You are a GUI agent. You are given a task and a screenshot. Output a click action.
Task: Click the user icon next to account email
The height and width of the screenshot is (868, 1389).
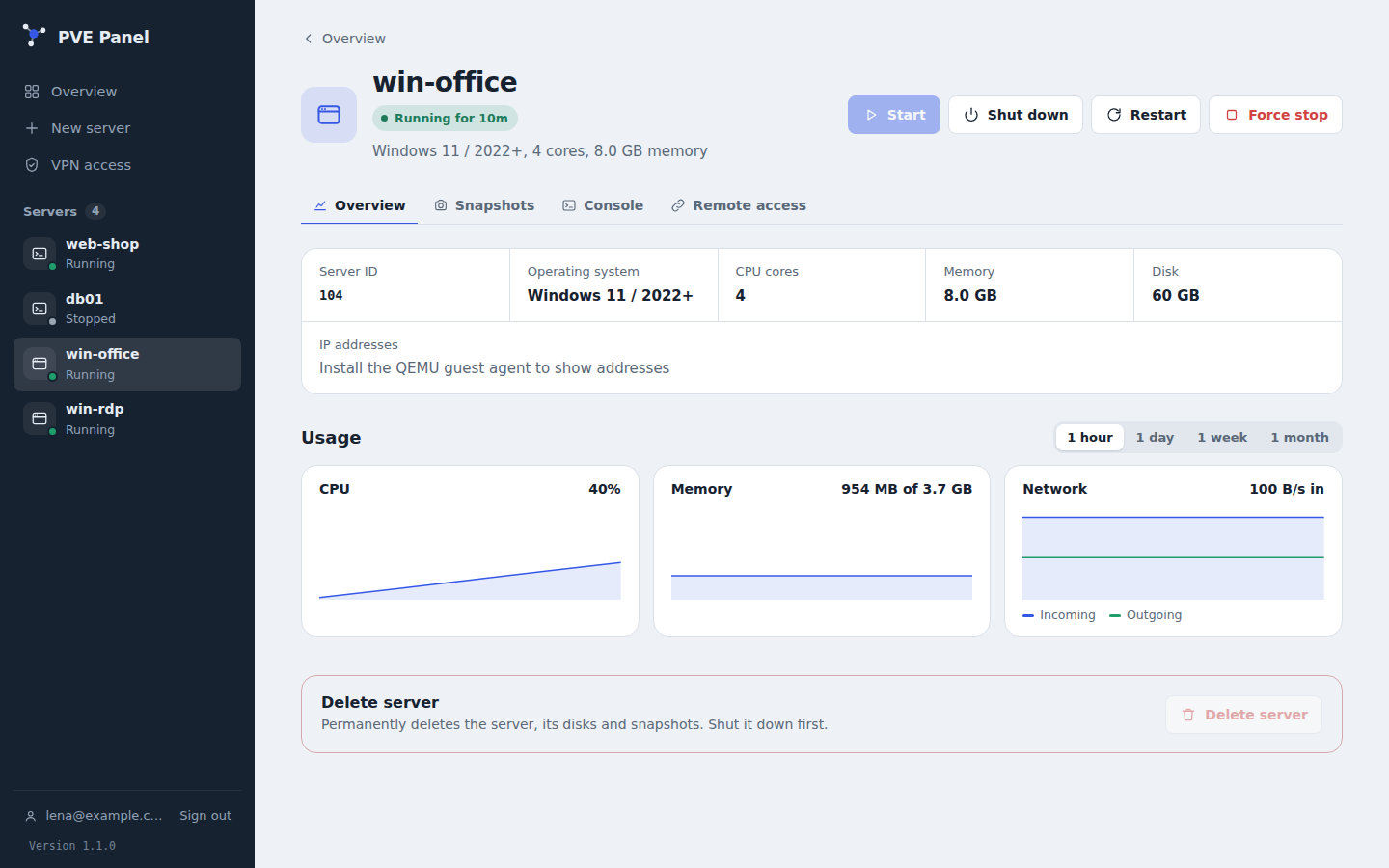point(31,816)
